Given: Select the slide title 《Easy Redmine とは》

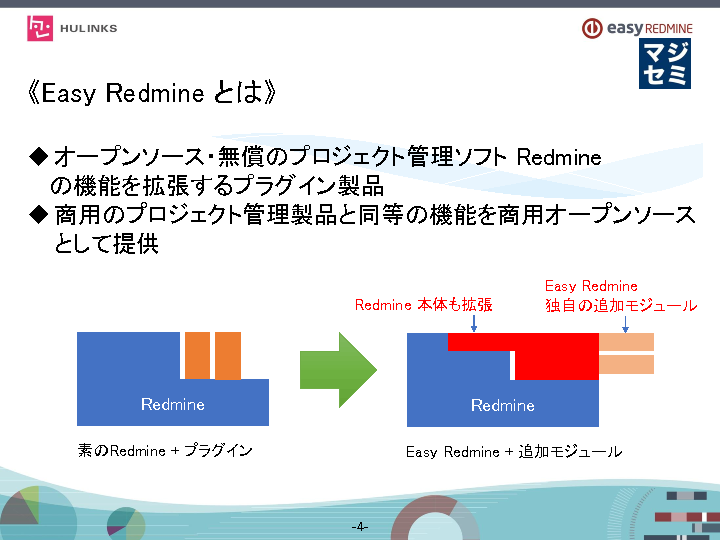Looking at the screenshot, I should coord(152,94).
